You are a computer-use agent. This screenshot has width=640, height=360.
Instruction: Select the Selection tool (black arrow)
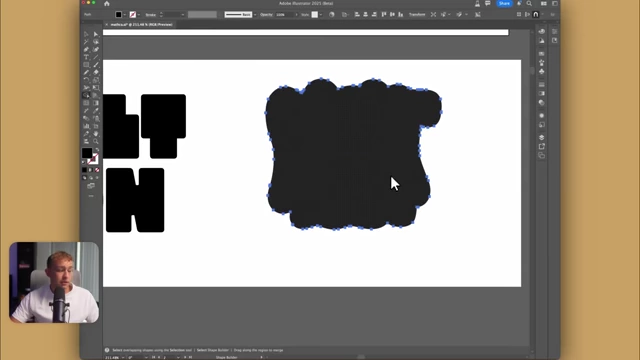[86, 34]
